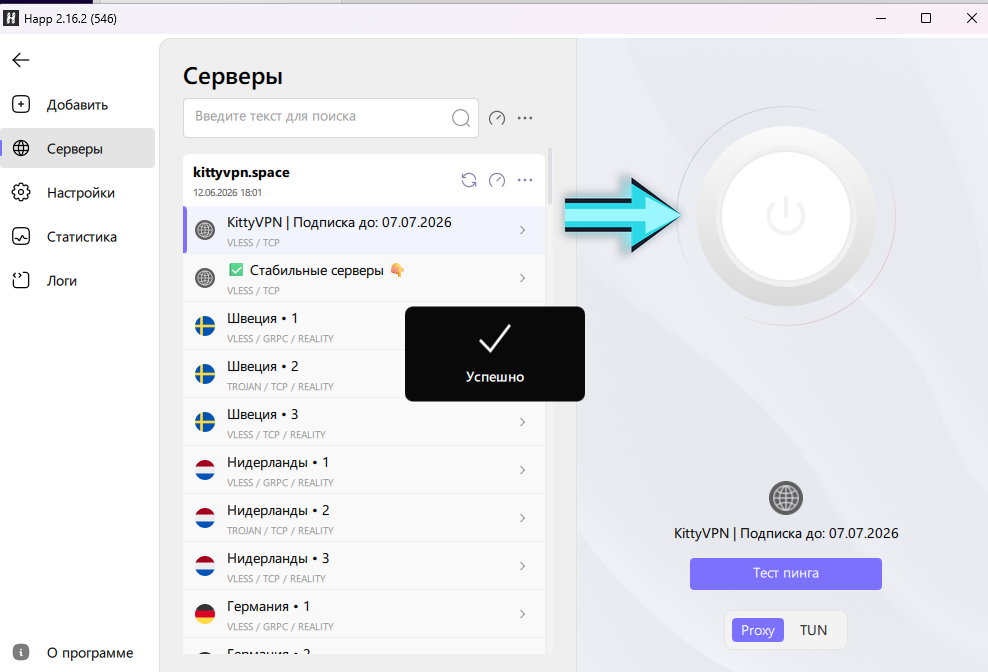Click the back arrow icon
Screen dimensions: 988x672
coord(21,60)
